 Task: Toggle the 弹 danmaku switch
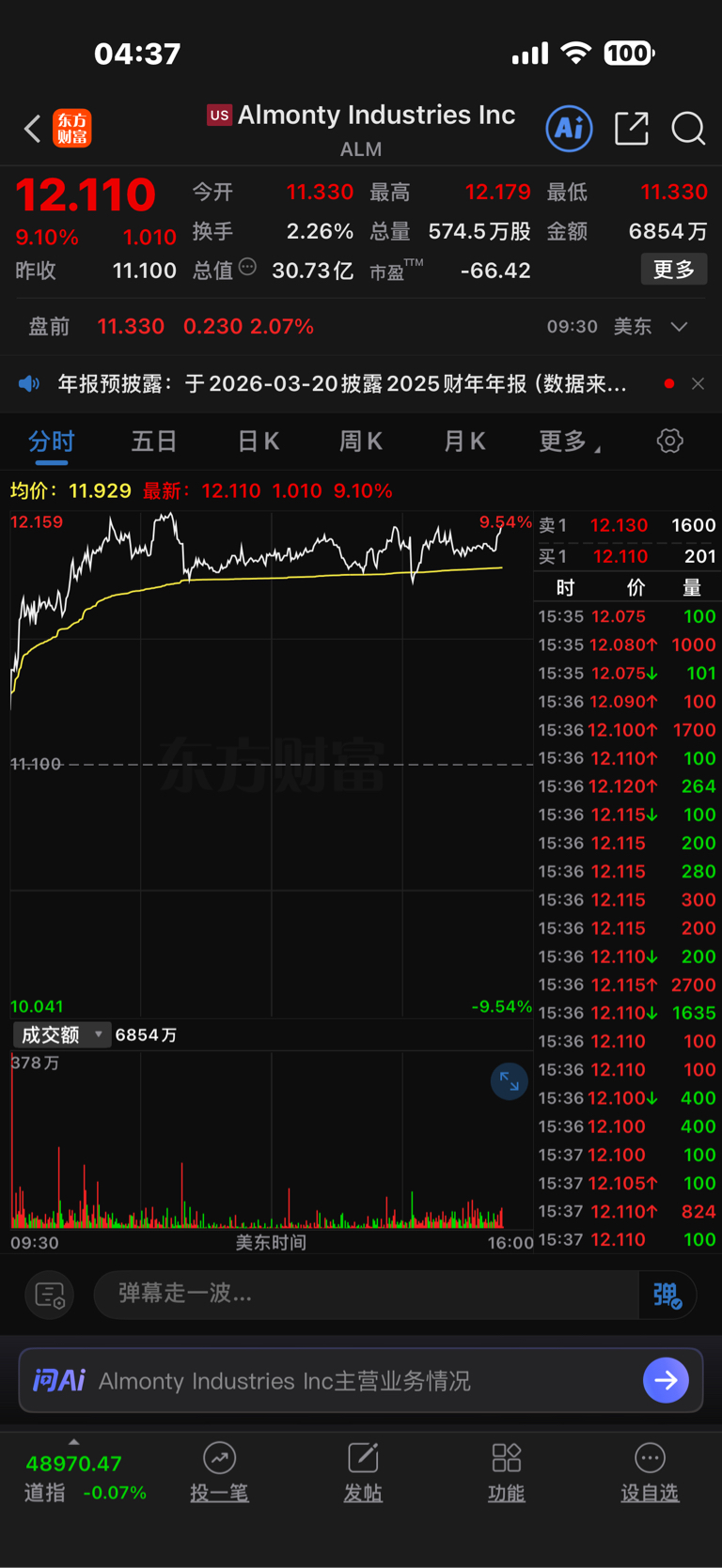click(x=667, y=1296)
